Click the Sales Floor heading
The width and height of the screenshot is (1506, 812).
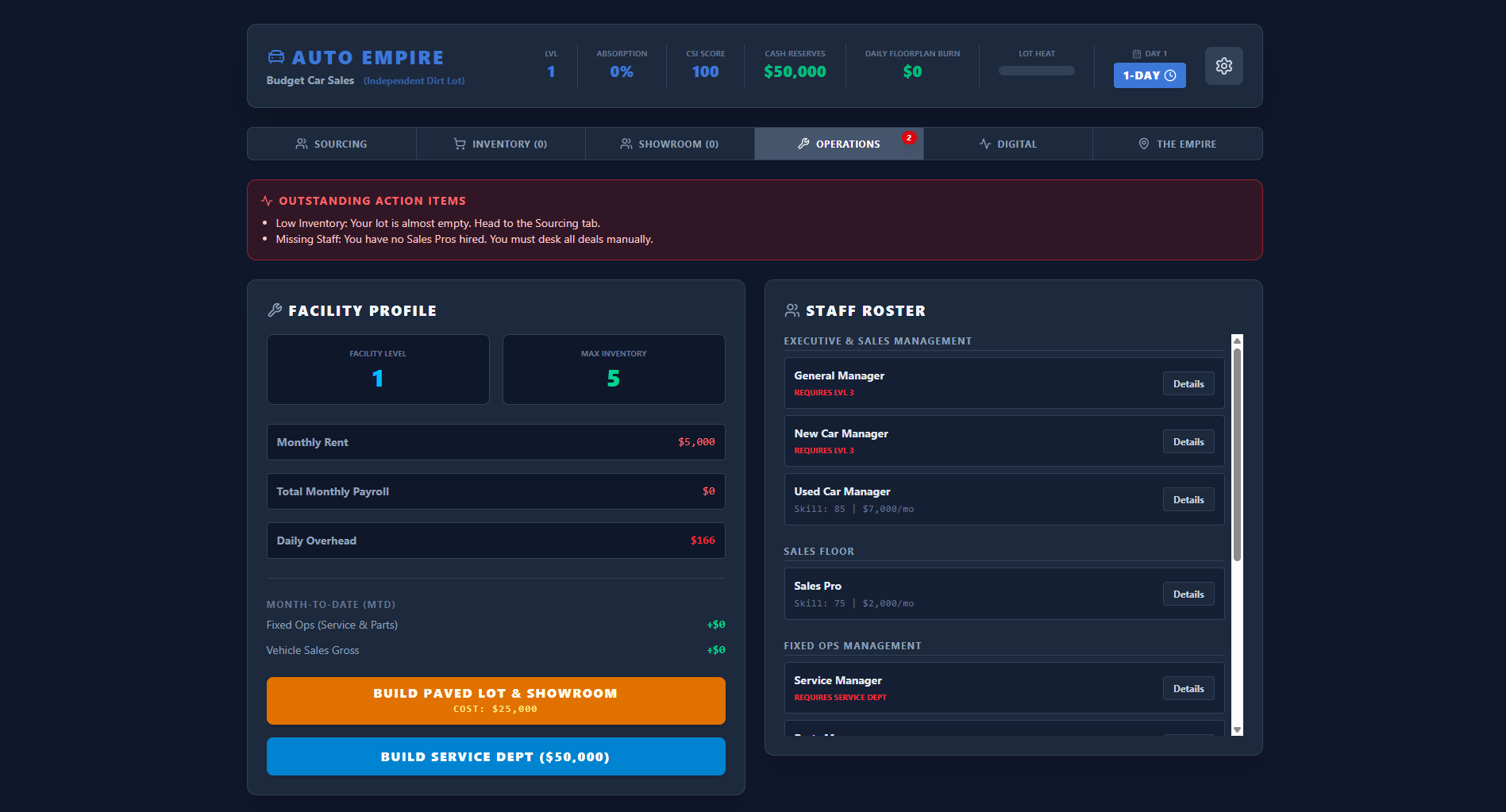[818, 552]
